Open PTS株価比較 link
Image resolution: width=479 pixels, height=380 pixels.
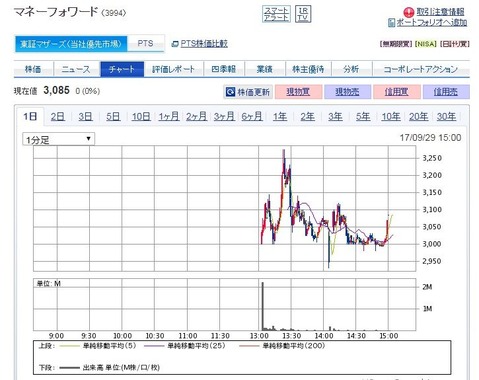coord(204,44)
